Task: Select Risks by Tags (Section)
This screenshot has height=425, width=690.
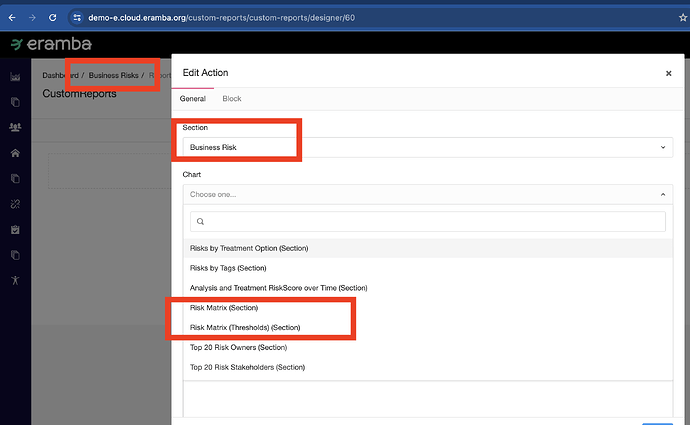Action: pos(427,268)
